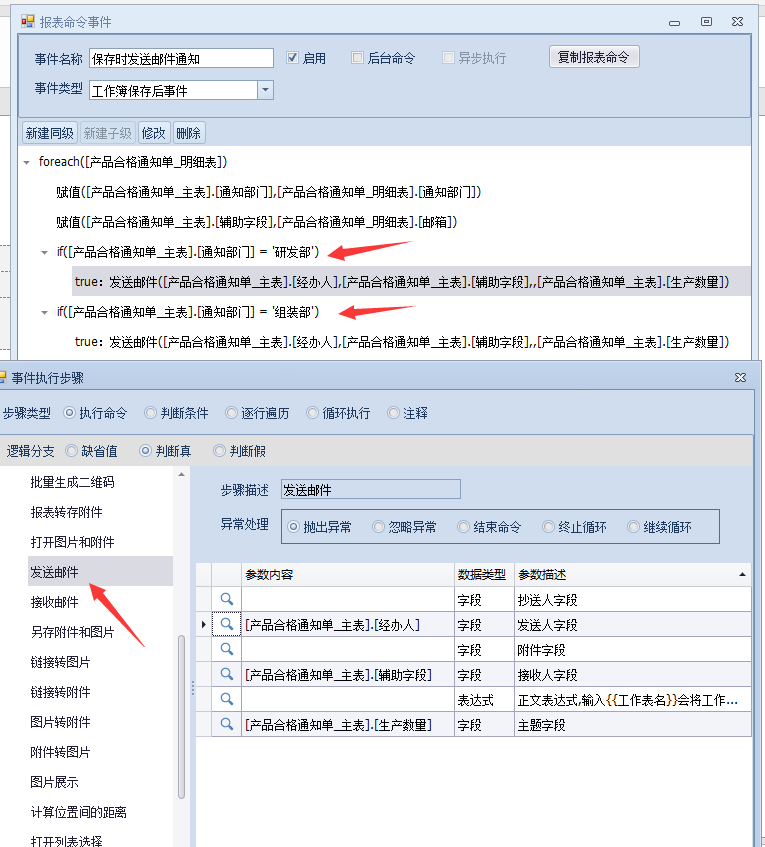Viewport: 765px width, 847px height.
Task: Click magnifier icon in 接收人字段 row
Action: coord(227,674)
